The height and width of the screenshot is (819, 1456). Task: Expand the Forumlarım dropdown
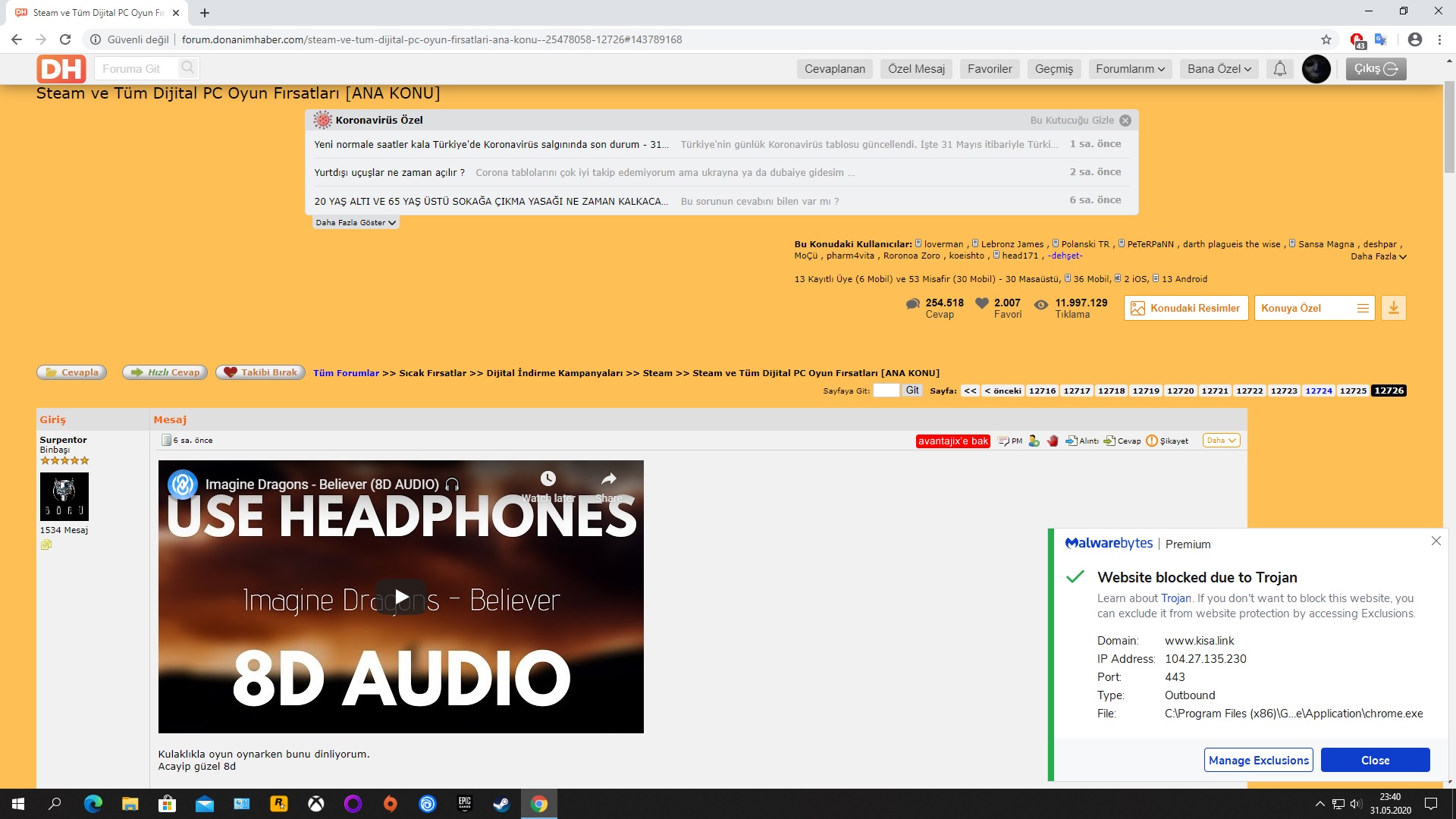click(1130, 69)
